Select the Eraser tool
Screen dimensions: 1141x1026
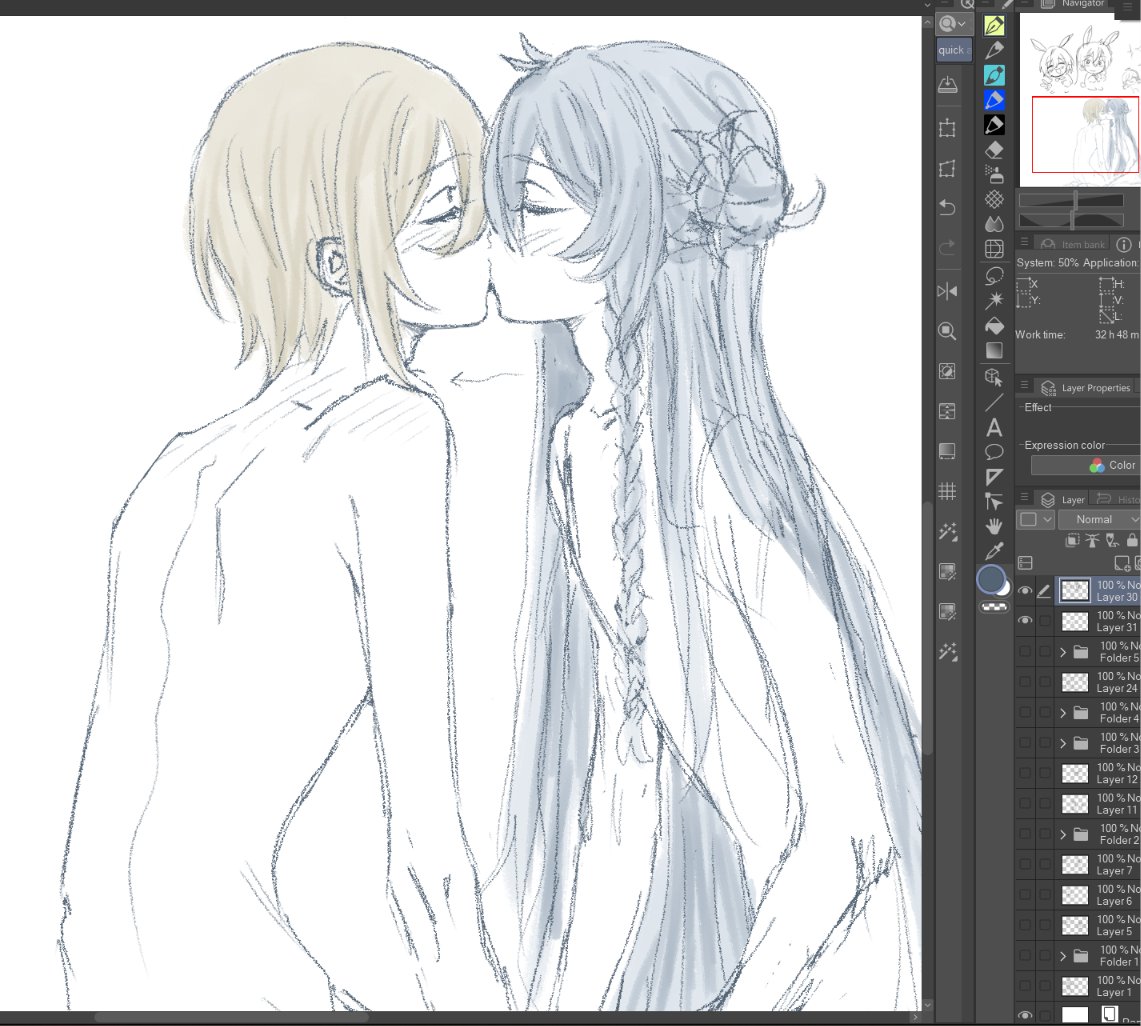click(994, 150)
